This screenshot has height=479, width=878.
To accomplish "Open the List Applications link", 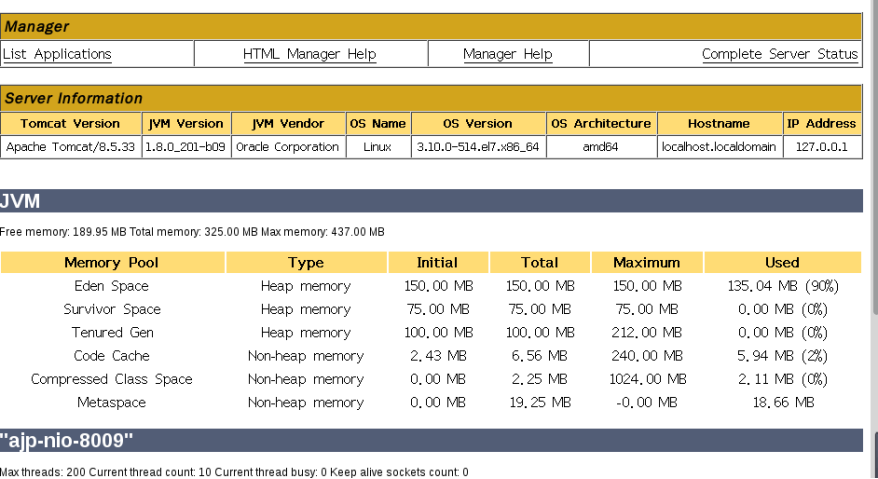I will coord(57,54).
